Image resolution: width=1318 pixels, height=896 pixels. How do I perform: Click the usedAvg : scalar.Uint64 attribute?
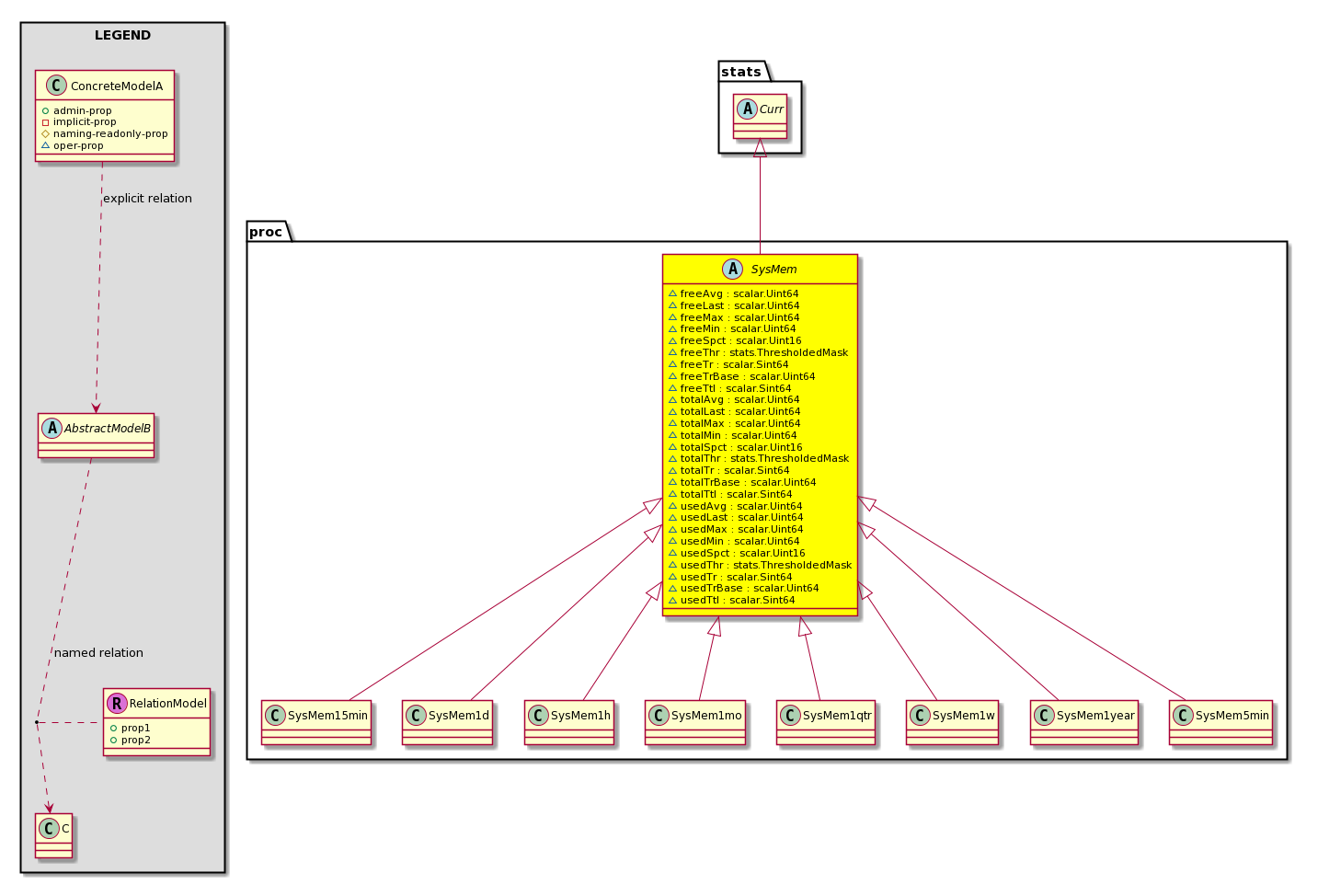pos(741,506)
